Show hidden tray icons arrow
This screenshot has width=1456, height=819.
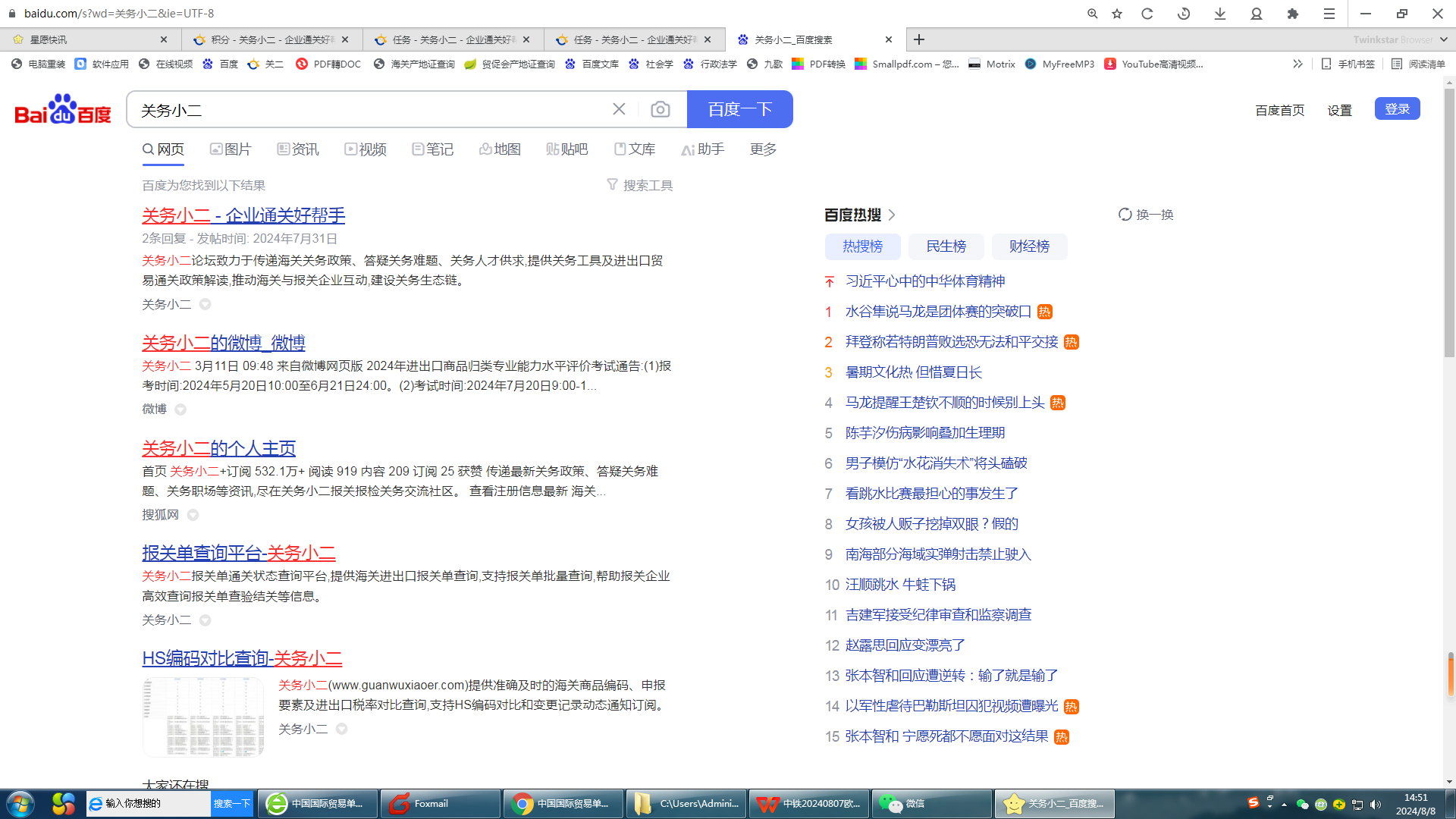[x=1284, y=805]
